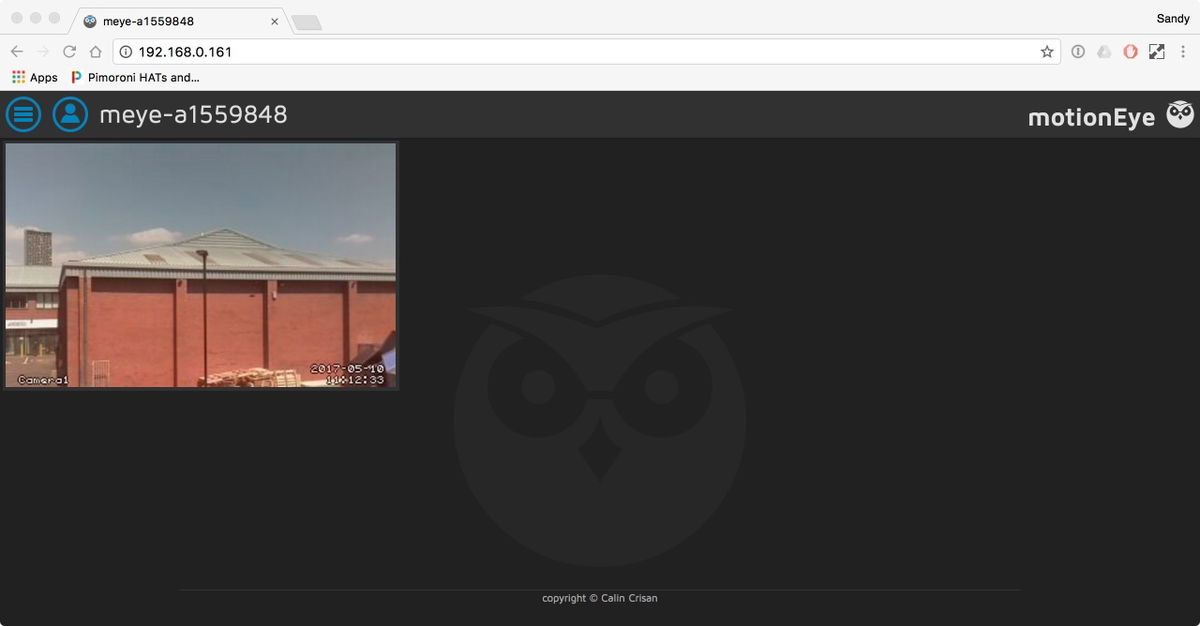The width and height of the screenshot is (1200, 626).
Task: Click the motionEye owl logo
Action: tap(1179, 114)
